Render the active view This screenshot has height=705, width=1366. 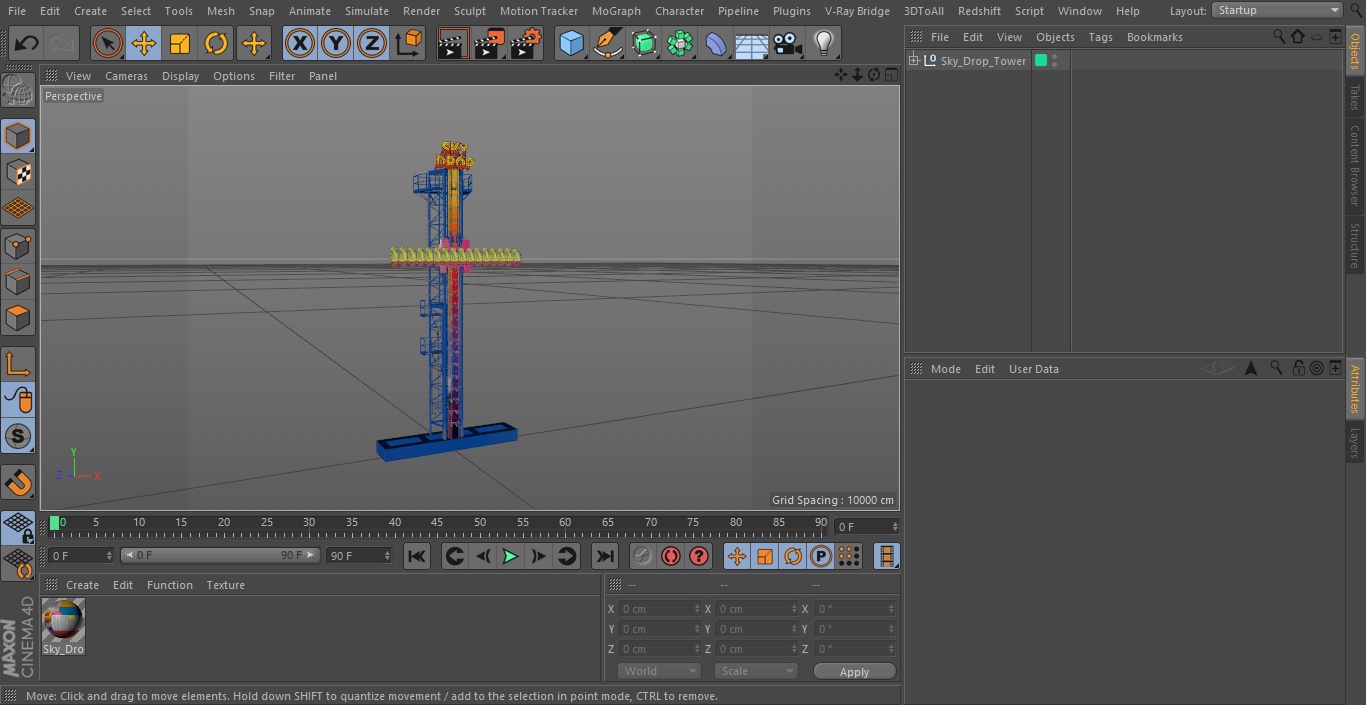tap(453, 43)
